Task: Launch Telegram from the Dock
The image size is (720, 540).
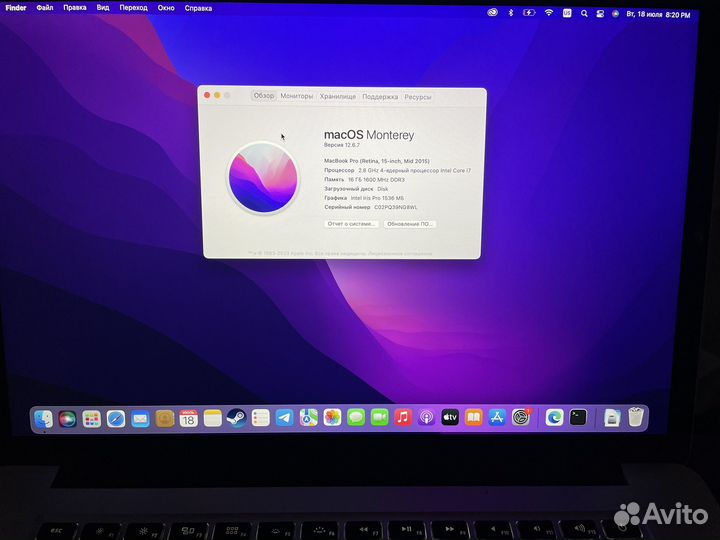Action: tap(285, 418)
